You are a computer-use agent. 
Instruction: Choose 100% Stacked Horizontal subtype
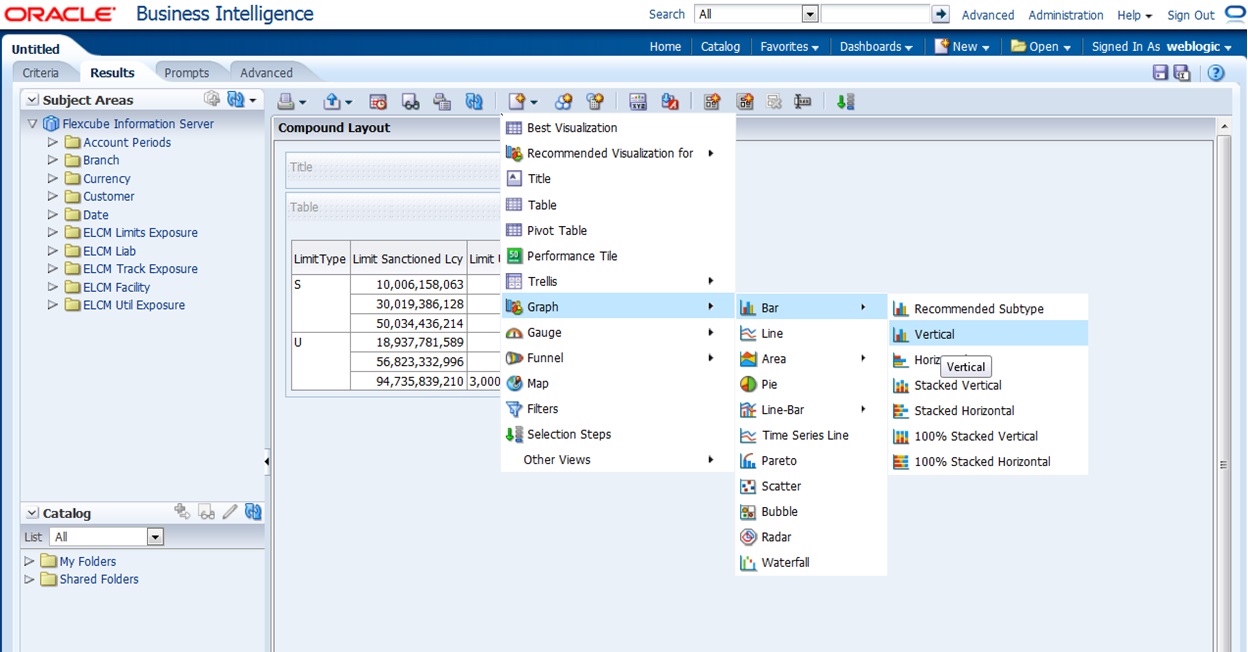click(988, 461)
